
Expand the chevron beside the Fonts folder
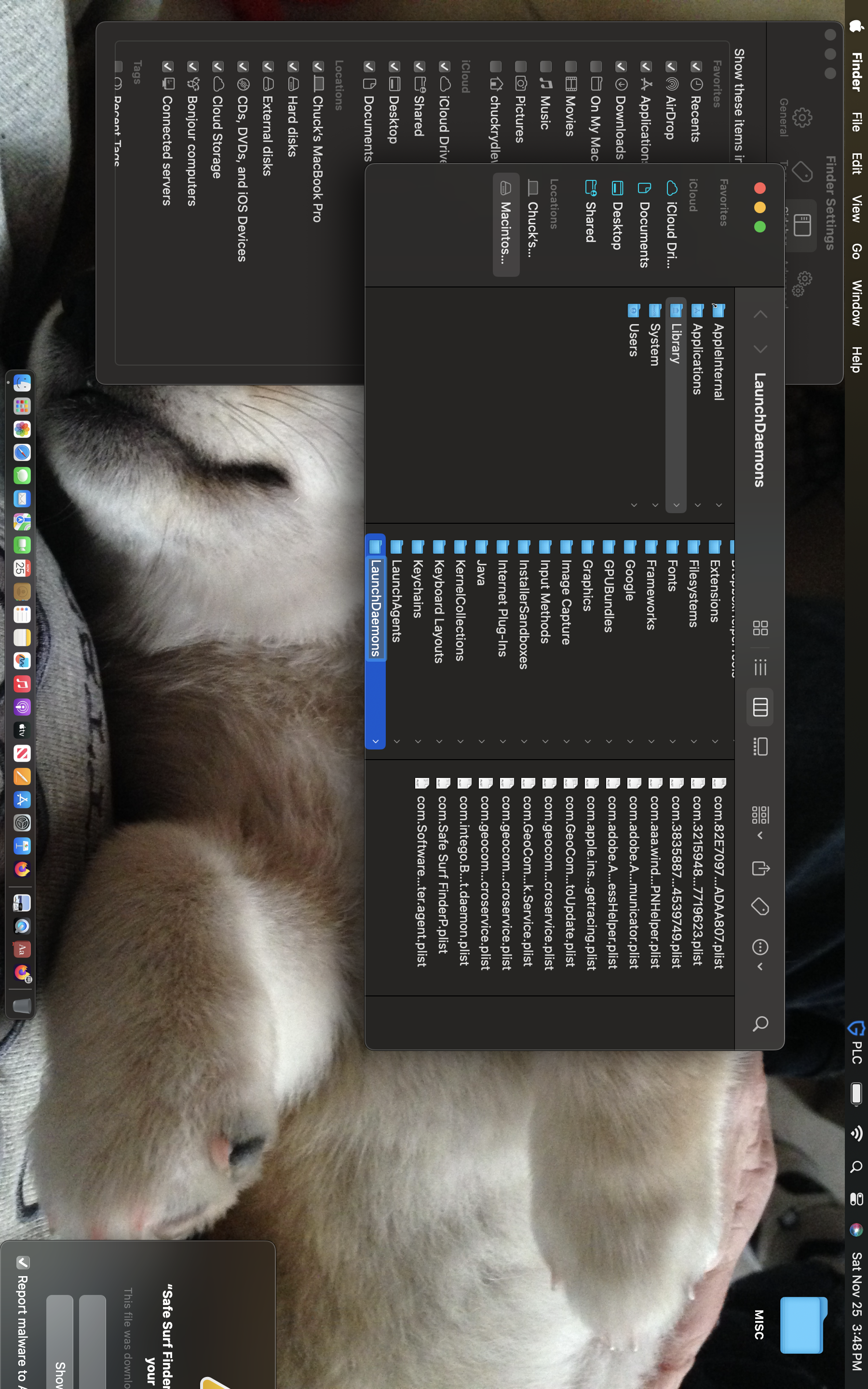672,742
